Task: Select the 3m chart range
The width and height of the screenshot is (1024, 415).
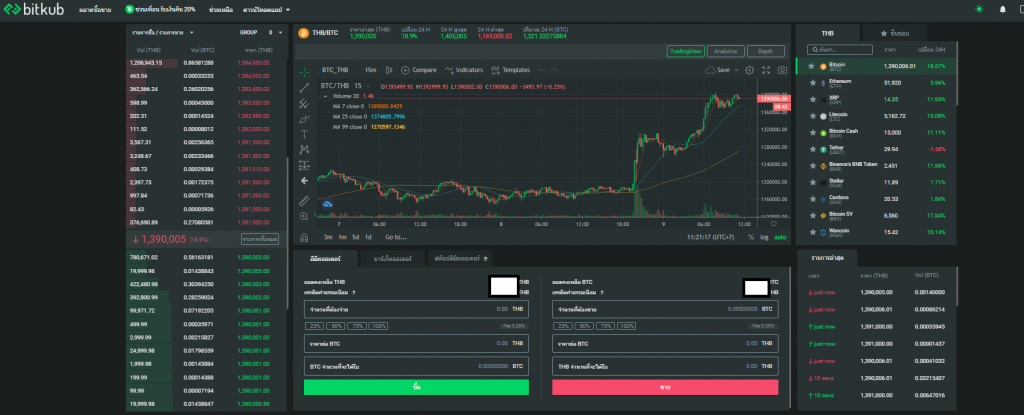Action: coord(328,237)
